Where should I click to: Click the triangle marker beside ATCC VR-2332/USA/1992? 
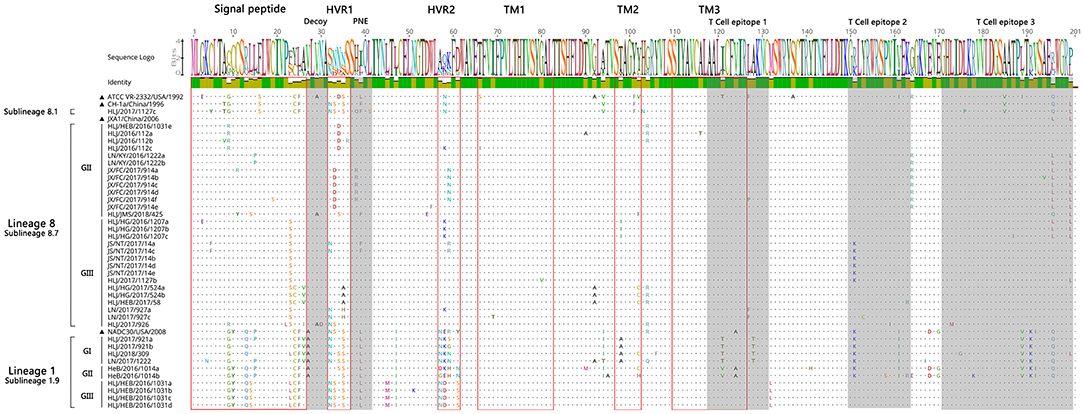(x=103, y=97)
